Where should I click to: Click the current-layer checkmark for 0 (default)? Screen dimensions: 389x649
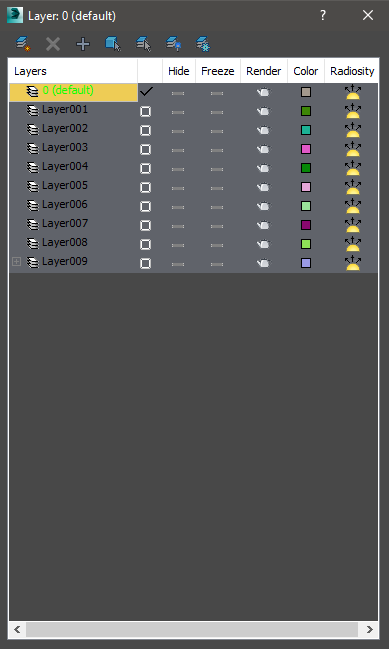tap(146, 91)
